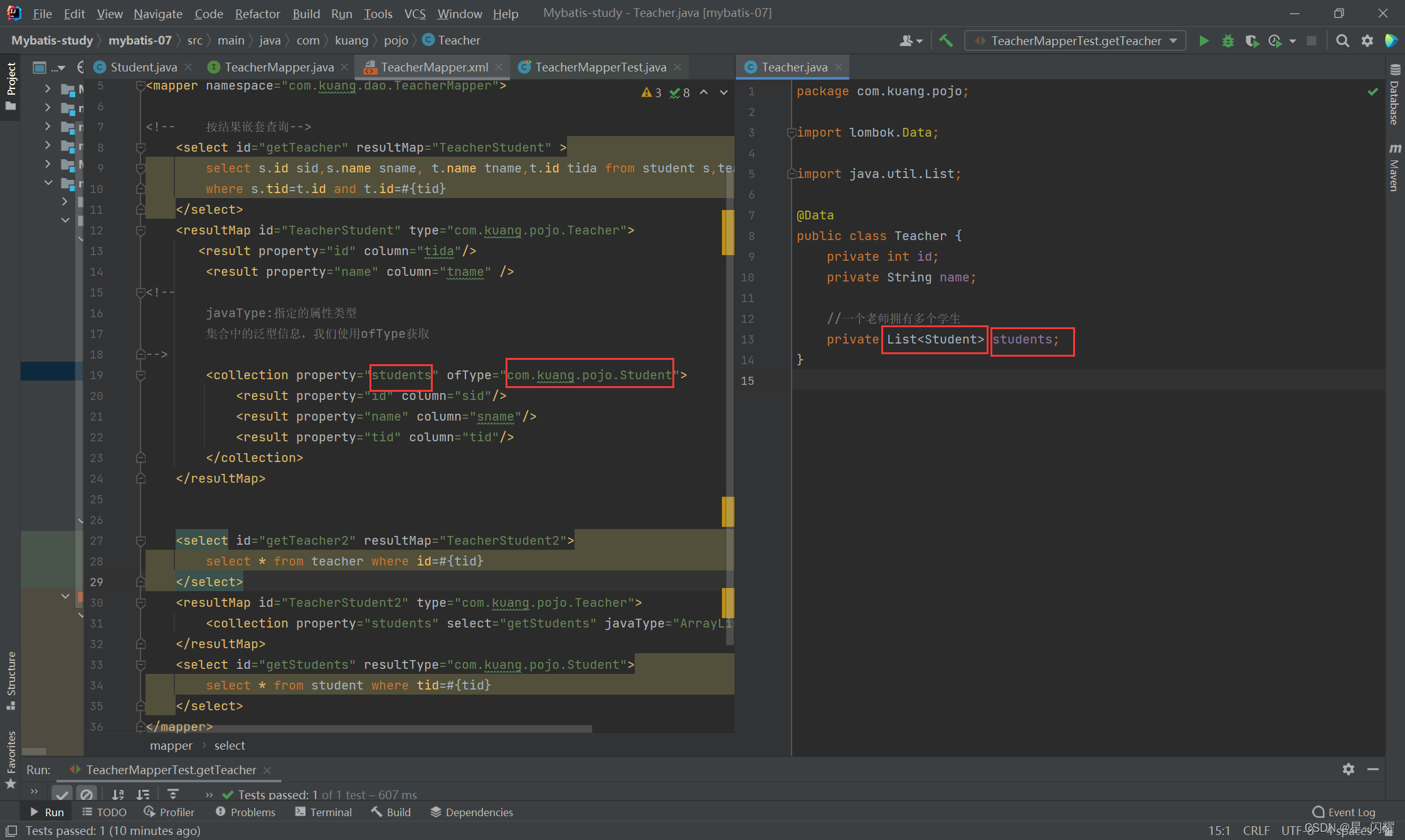Image resolution: width=1405 pixels, height=840 pixels.
Task: Switch to TeacherMapperTest.java tab
Action: 600,67
